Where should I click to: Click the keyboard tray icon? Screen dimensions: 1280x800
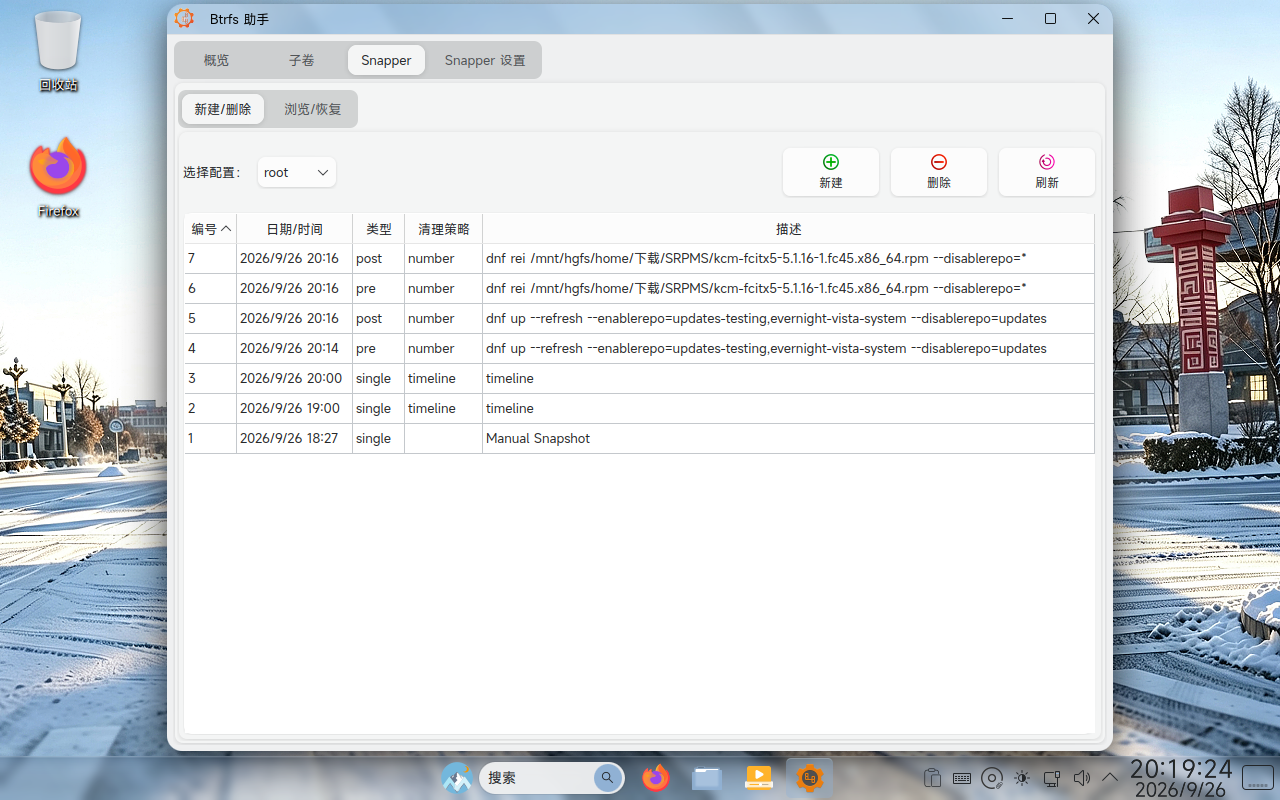click(x=962, y=778)
